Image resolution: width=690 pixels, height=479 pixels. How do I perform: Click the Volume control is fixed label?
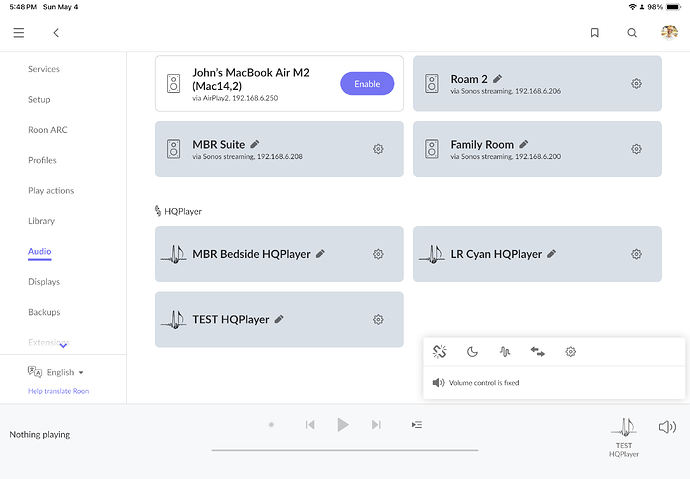pyautogui.click(x=484, y=383)
